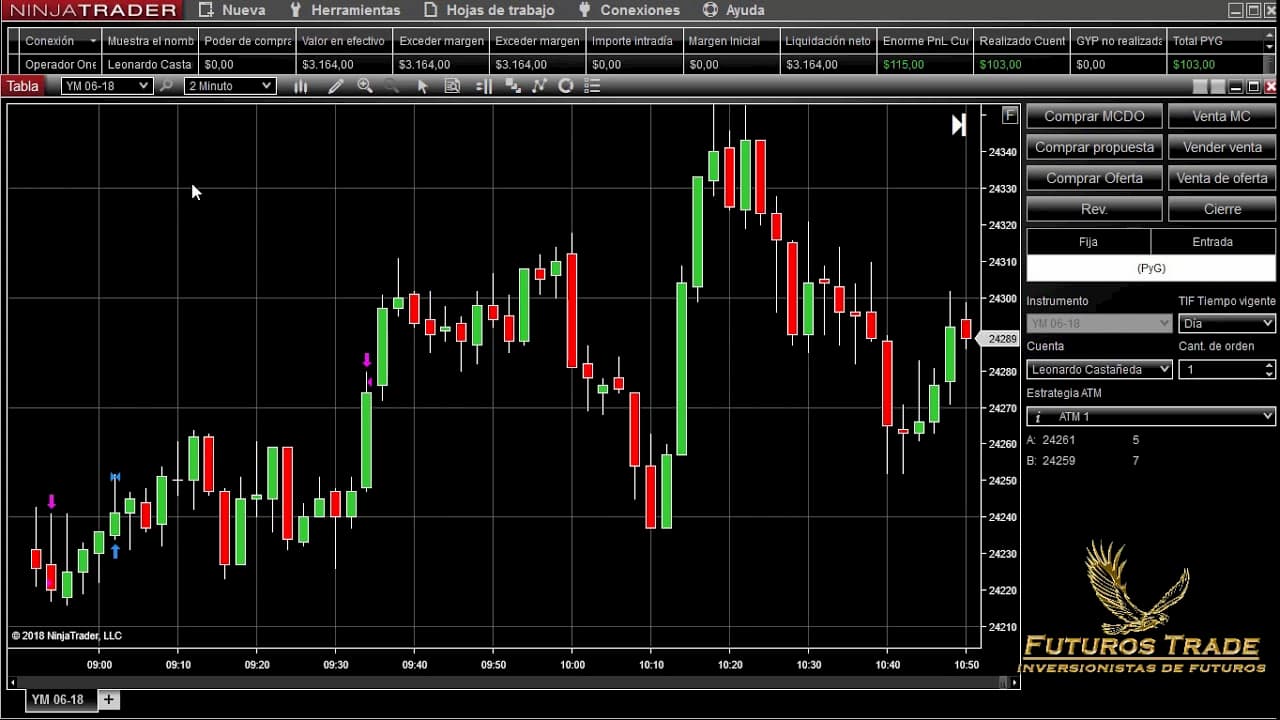Select the arrow cursor pointer tool

pyautogui.click(x=422, y=86)
